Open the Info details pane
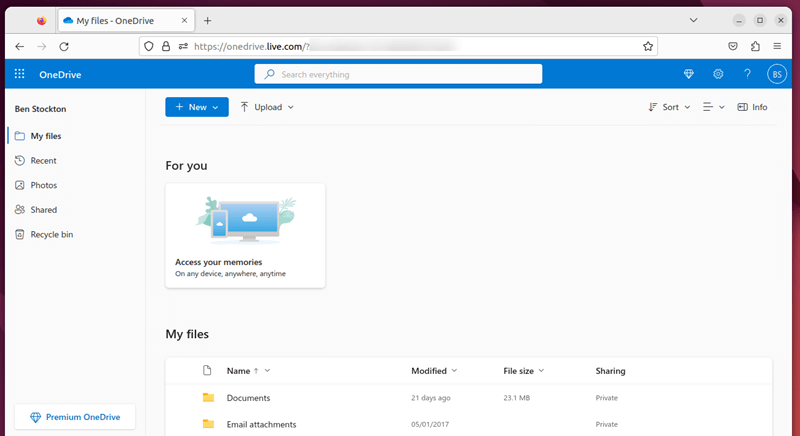800x436 pixels. 752,107
